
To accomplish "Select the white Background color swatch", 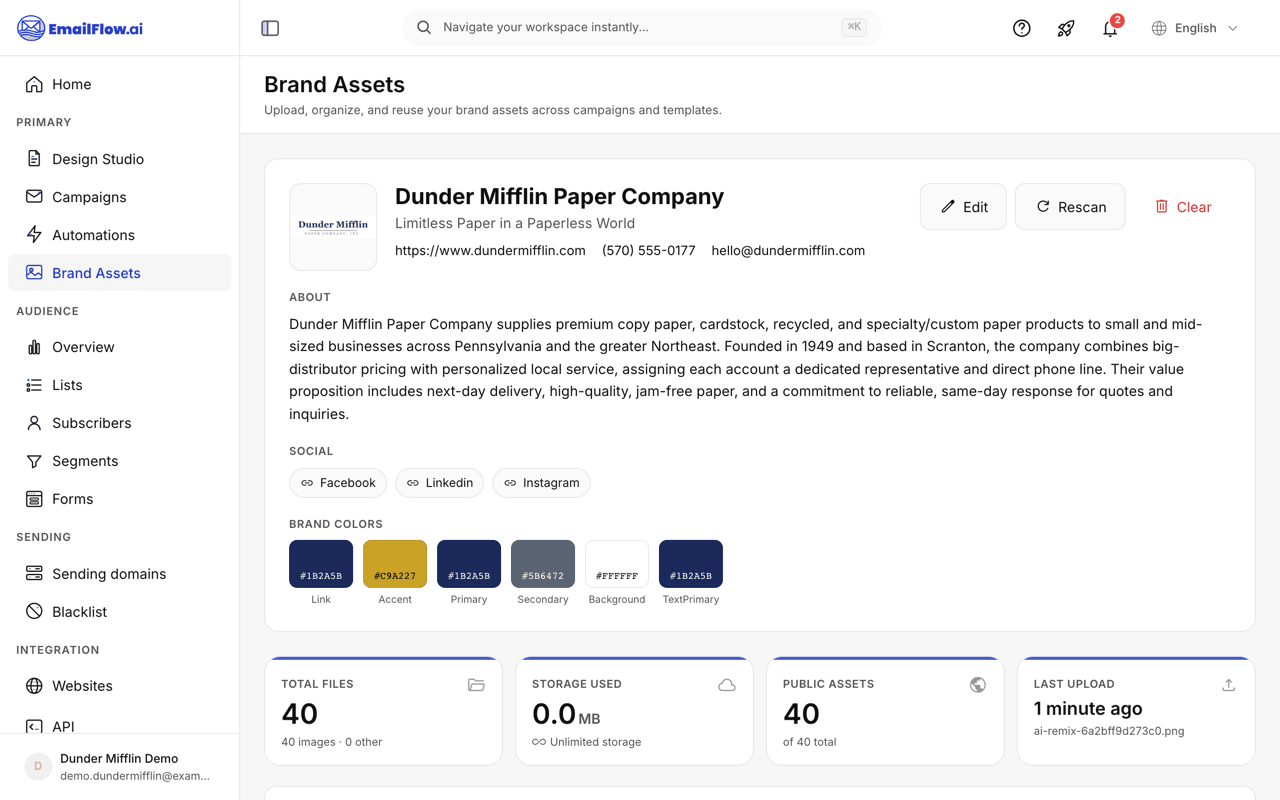I will click(617, 564).
